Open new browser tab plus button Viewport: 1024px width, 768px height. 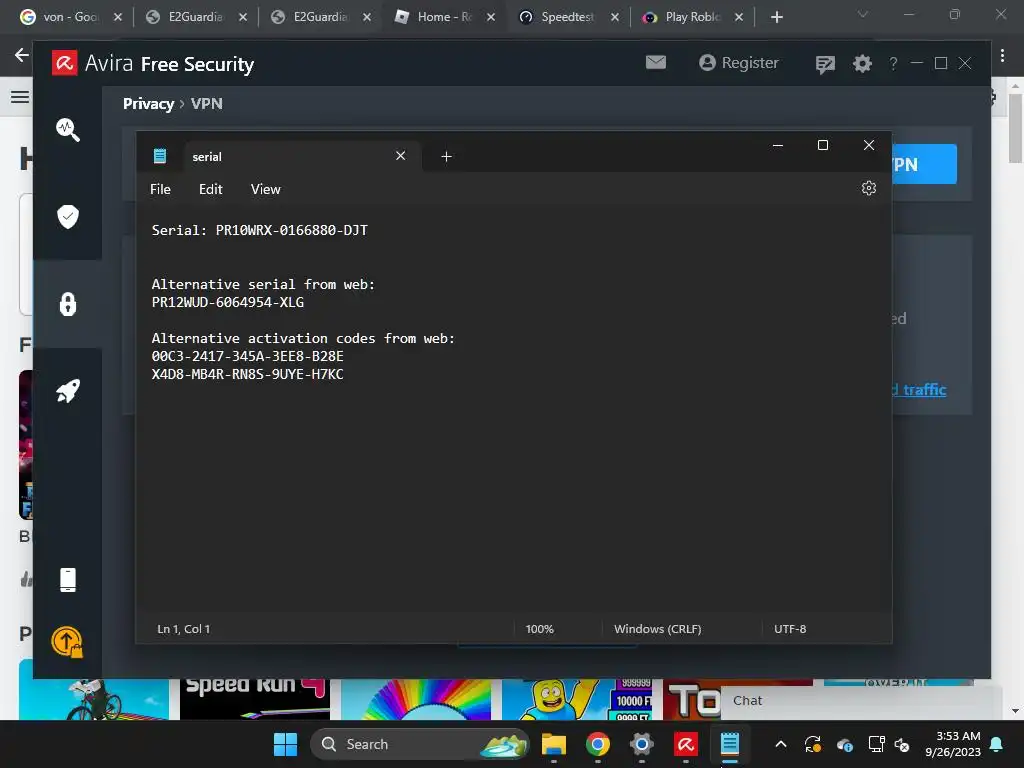pyautogui.click(x=776, y=17)
